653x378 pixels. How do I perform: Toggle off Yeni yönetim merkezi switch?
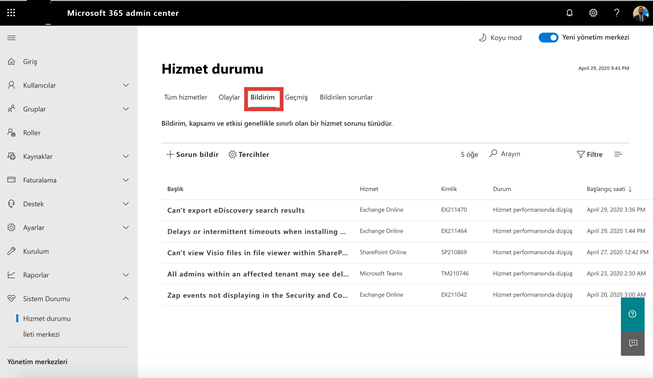tap(548, 37)
